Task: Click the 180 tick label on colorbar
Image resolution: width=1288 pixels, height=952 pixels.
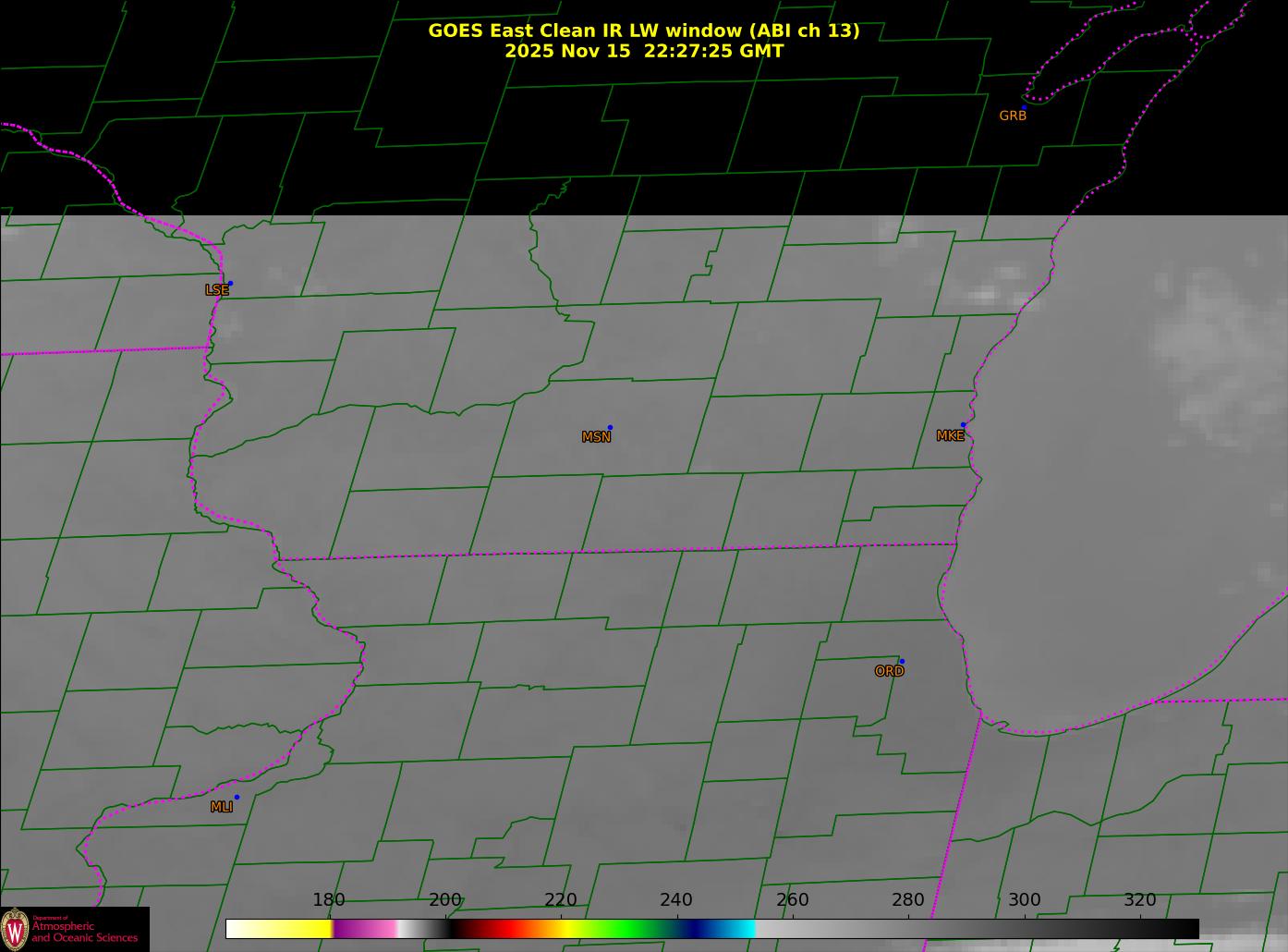Action: (x=328, y=900)
